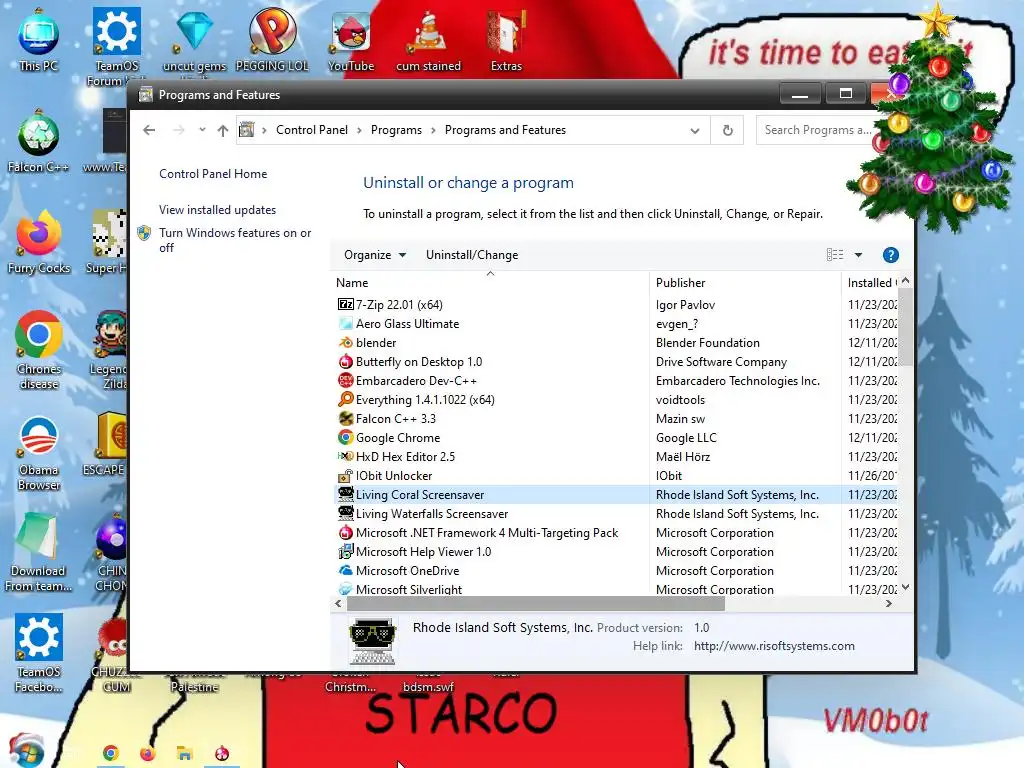Open the recent locations dropdown arrow
Screen dimensions: 1024x768
click(x=202, y=129)
